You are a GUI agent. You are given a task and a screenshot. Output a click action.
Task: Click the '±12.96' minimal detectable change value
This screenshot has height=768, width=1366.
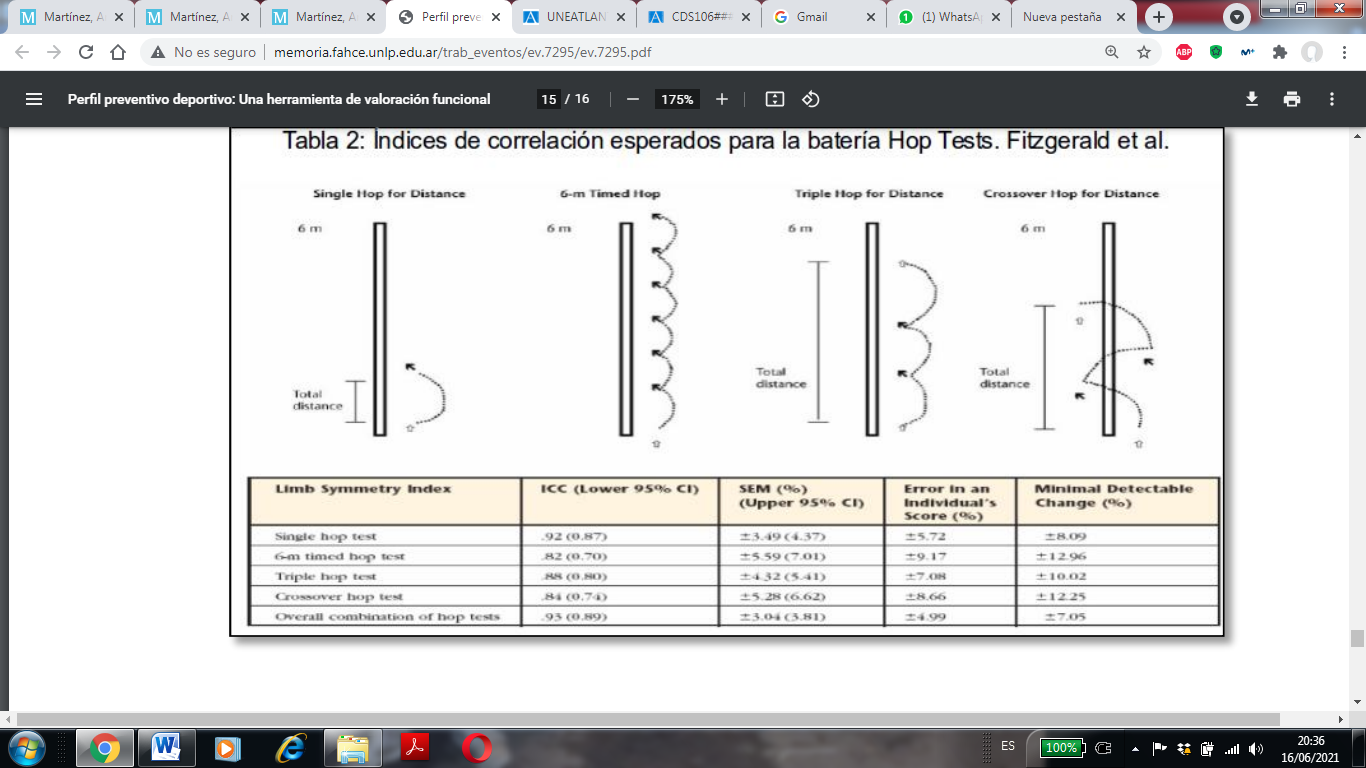click(1065, 557)
